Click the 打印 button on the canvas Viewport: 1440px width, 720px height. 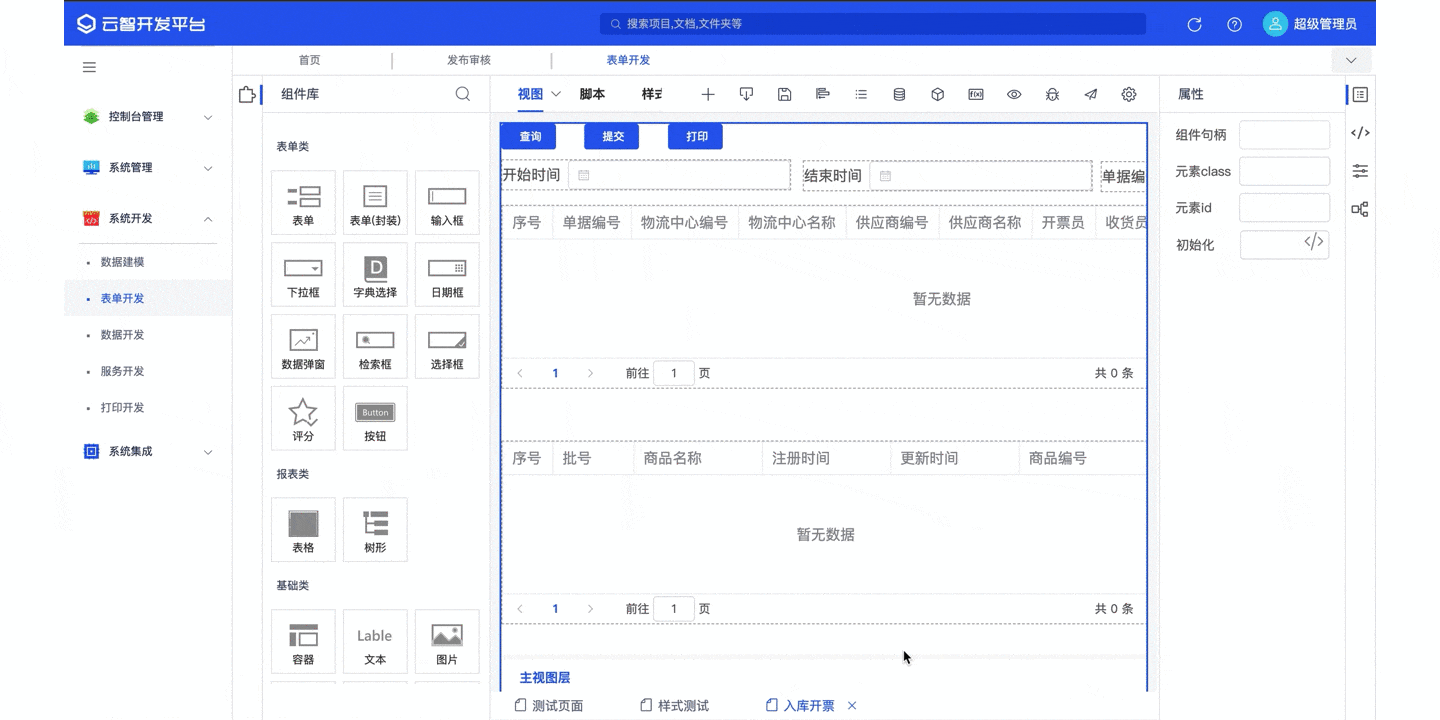click(x=696, y=137)
